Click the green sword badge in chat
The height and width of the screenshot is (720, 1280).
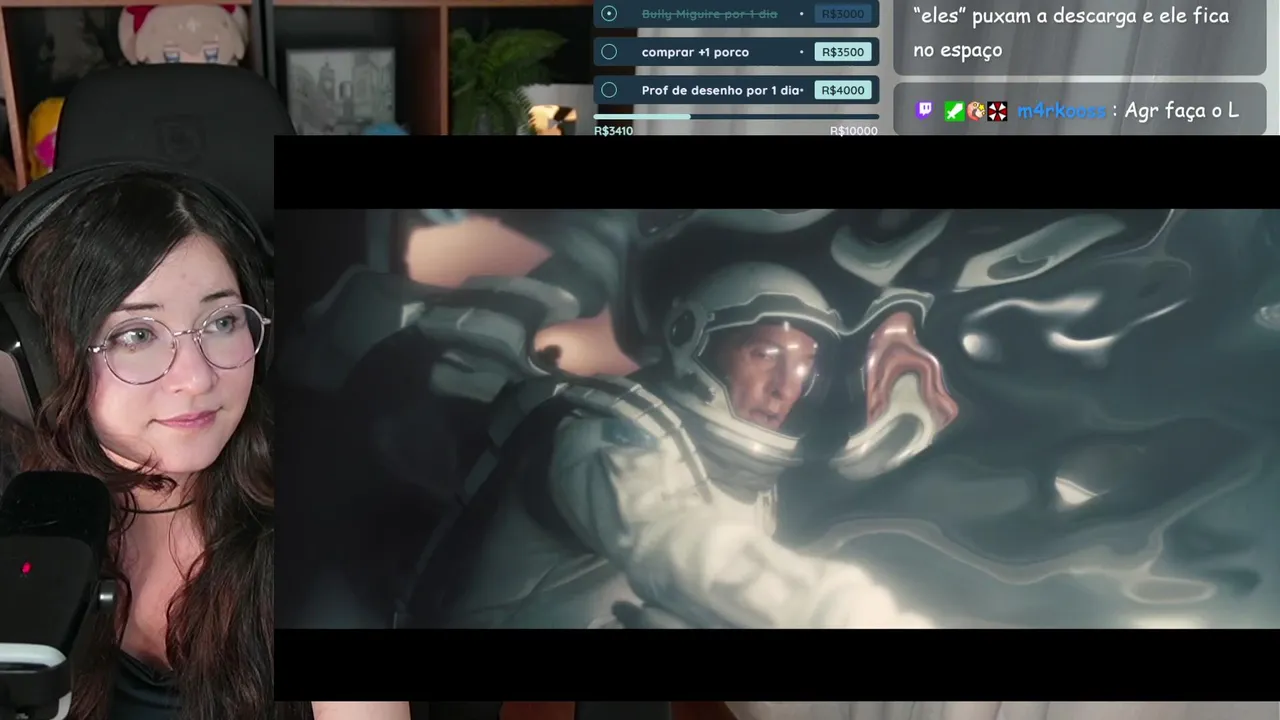pyautogui.click(x=954, y=111)
